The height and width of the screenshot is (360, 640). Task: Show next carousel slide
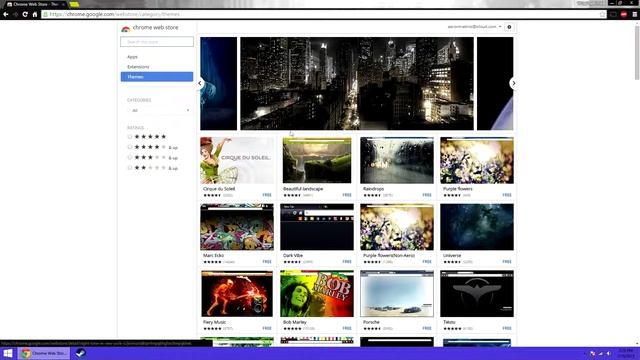coord(513,83)
